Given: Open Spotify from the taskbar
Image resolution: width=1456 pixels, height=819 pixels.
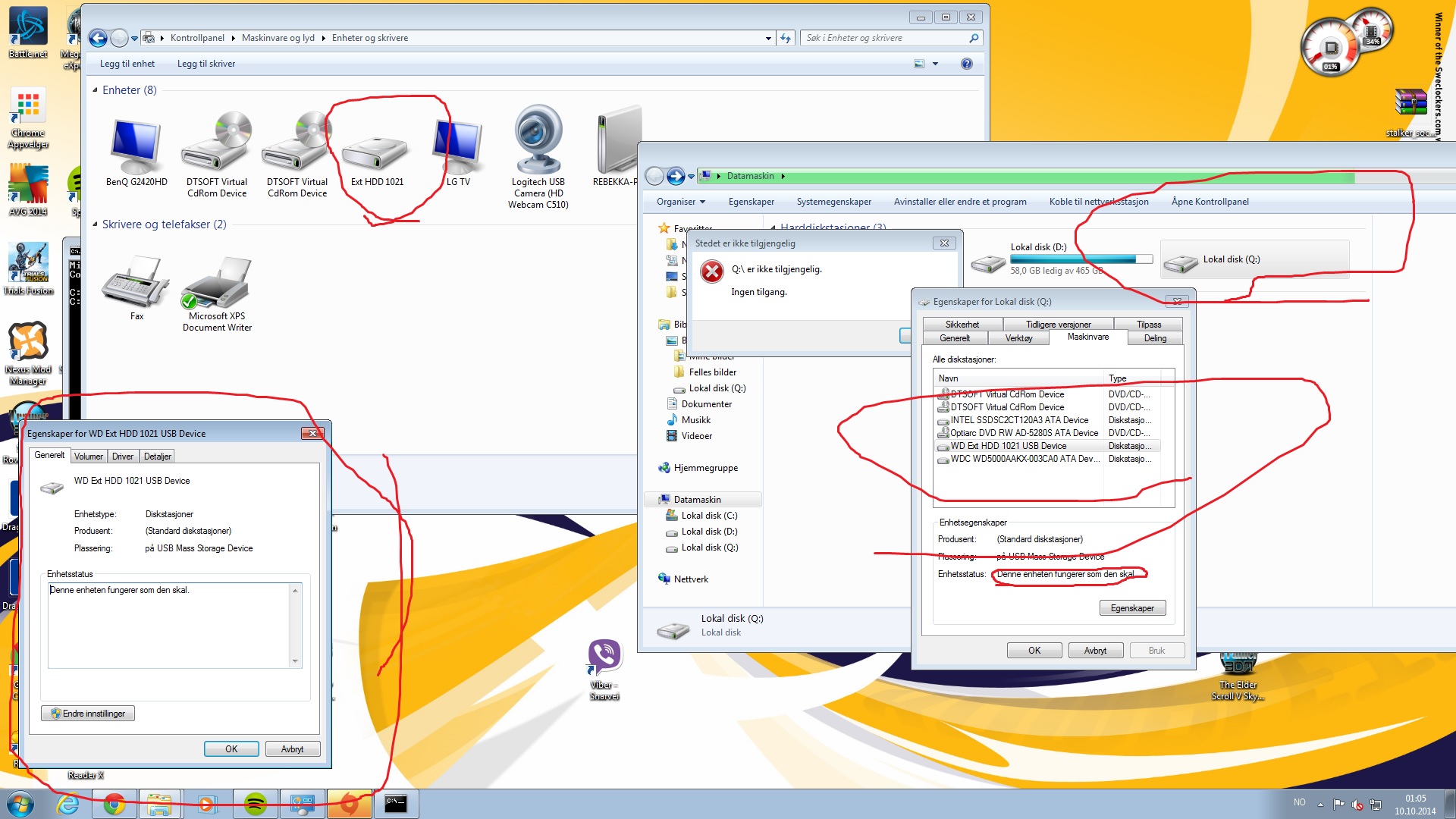Looking at the screenshot, I should click(x=255, y=804).
